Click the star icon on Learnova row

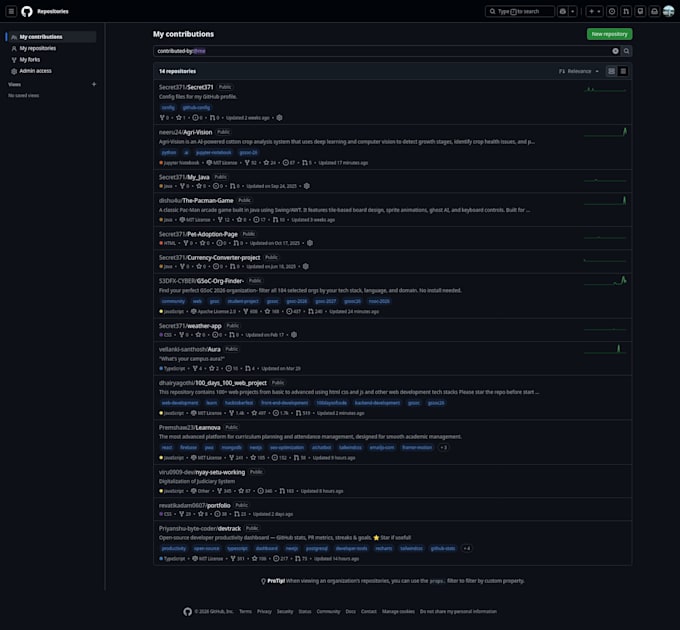(253, 457)
